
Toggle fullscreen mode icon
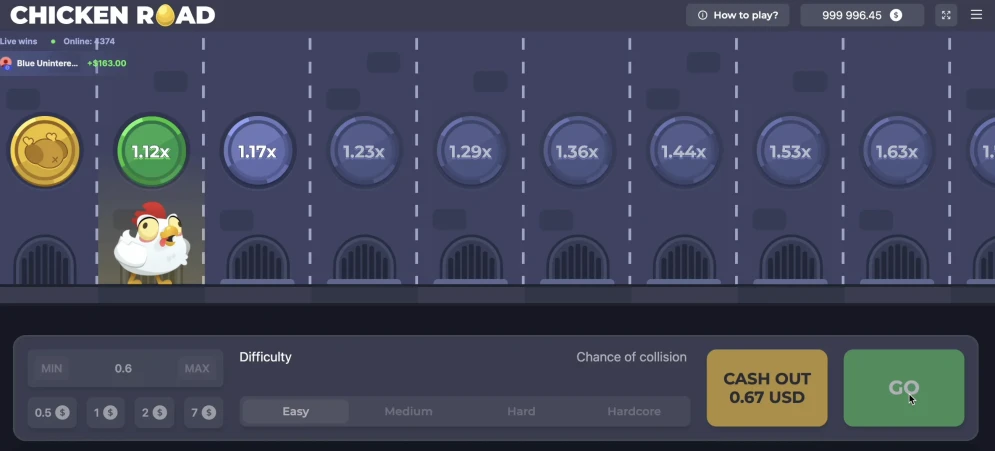[x=946, y=15]
